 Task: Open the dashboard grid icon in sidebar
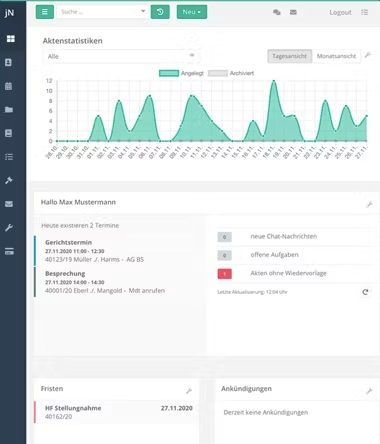pyautogui.click(x=11, y=39)
